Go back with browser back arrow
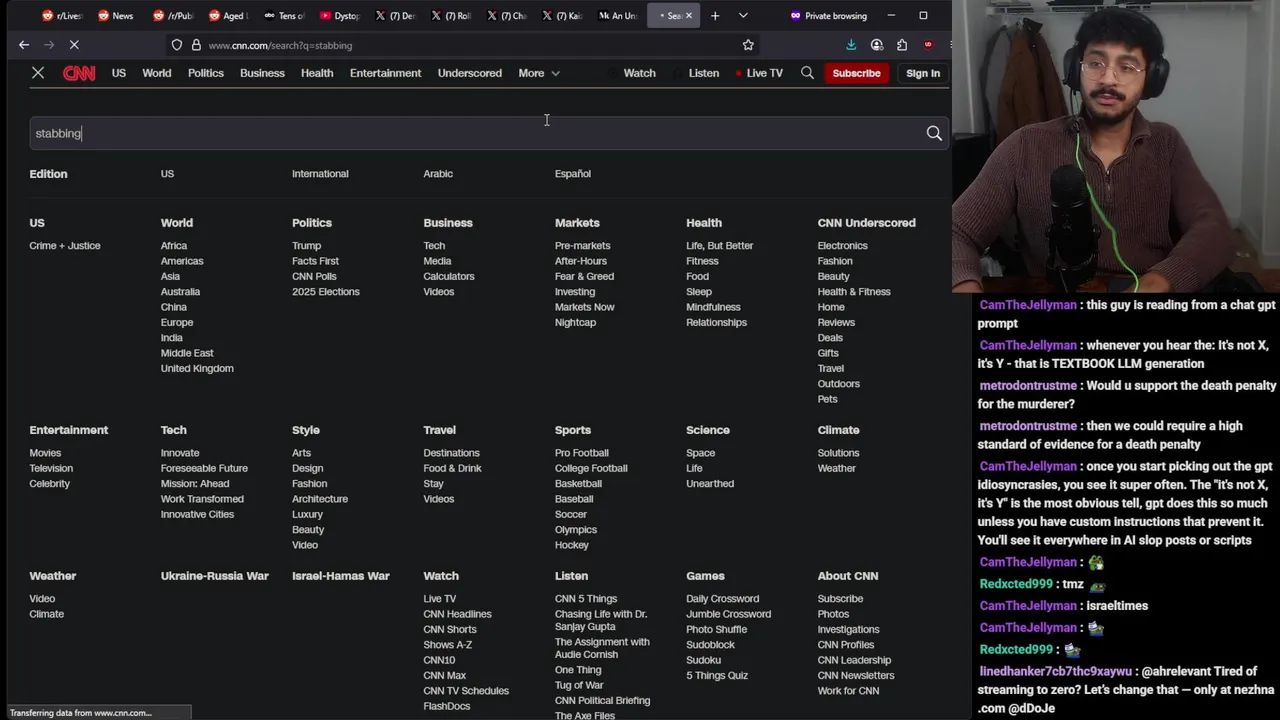 click(24, 45)
